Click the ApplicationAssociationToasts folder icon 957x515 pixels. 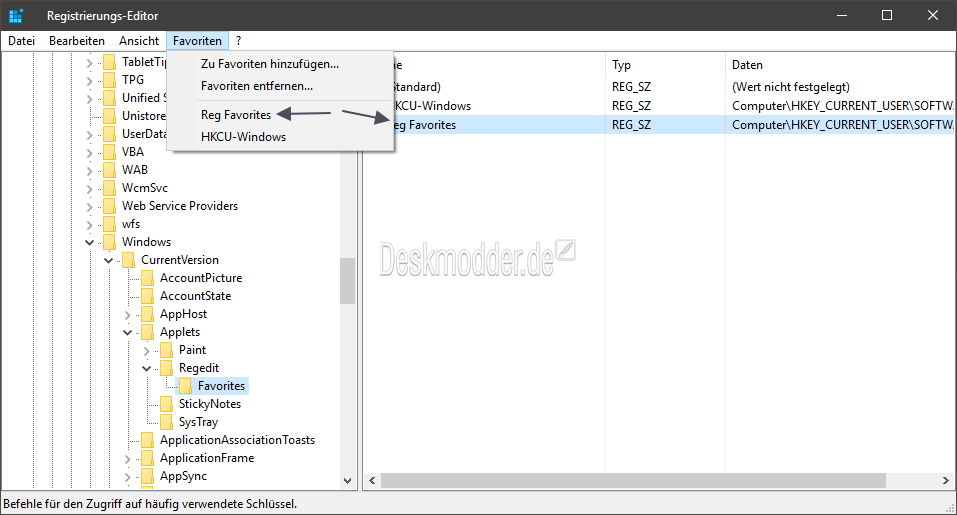pos(147,440)
